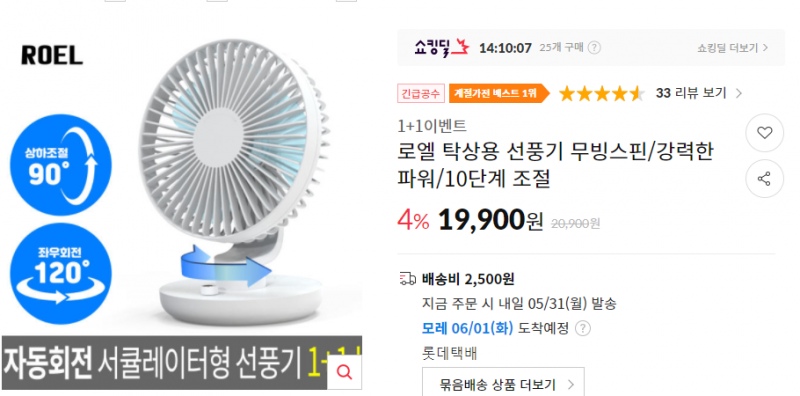This screenshot has width=800, height=396.
Task: Click the share icon below the heart
Action: [764, 179]
